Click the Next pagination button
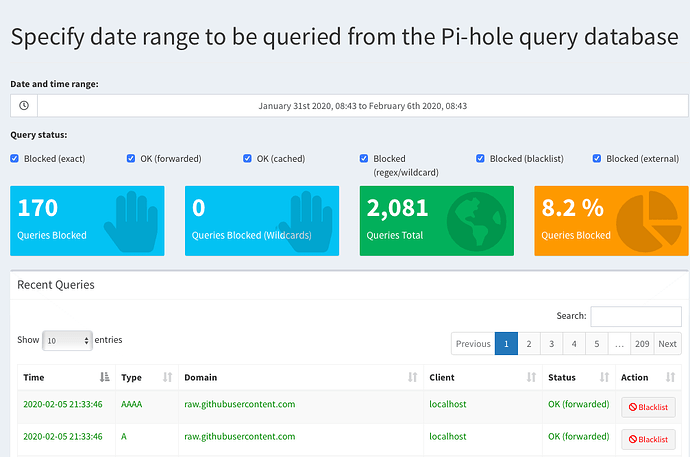690x457 pixels. (x=667, y=344)
